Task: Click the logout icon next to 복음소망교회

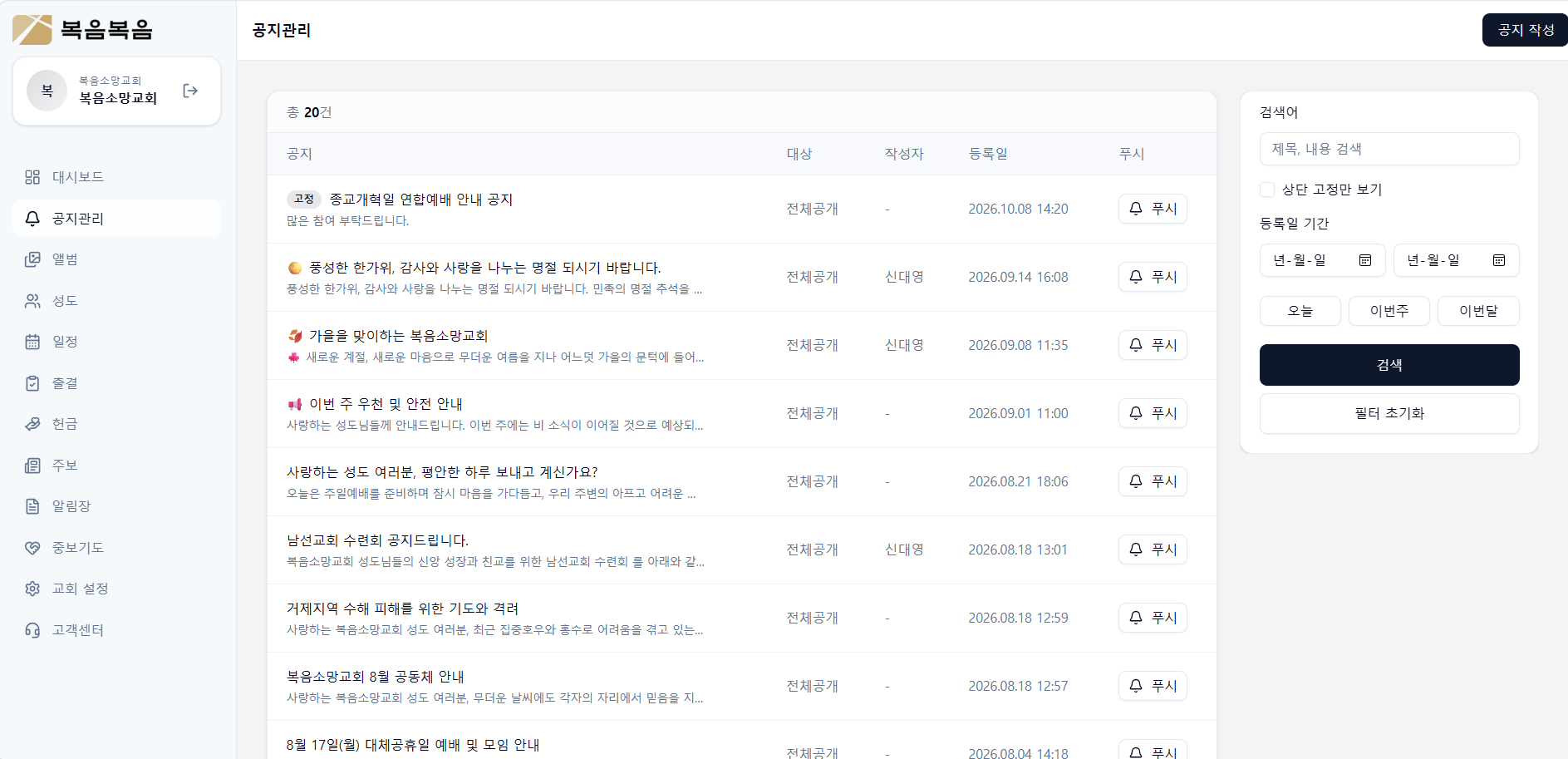Action: click(x=190, y=91)
